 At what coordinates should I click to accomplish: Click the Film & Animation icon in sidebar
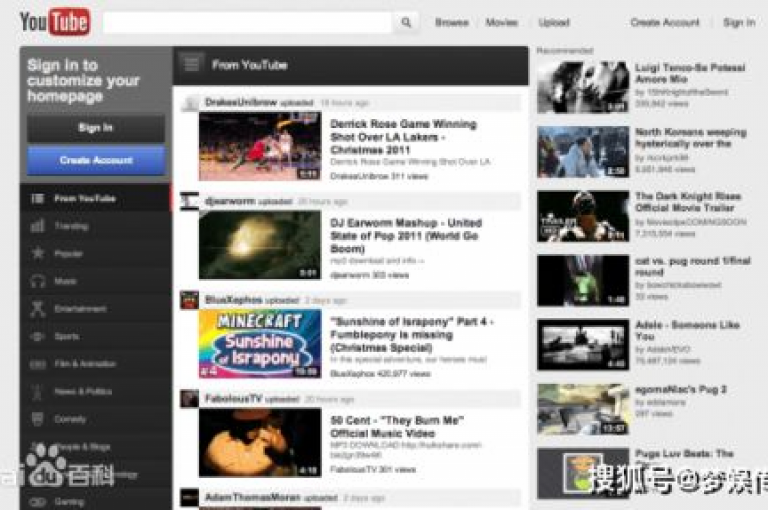pyautogui.click(x=38, y=364)
